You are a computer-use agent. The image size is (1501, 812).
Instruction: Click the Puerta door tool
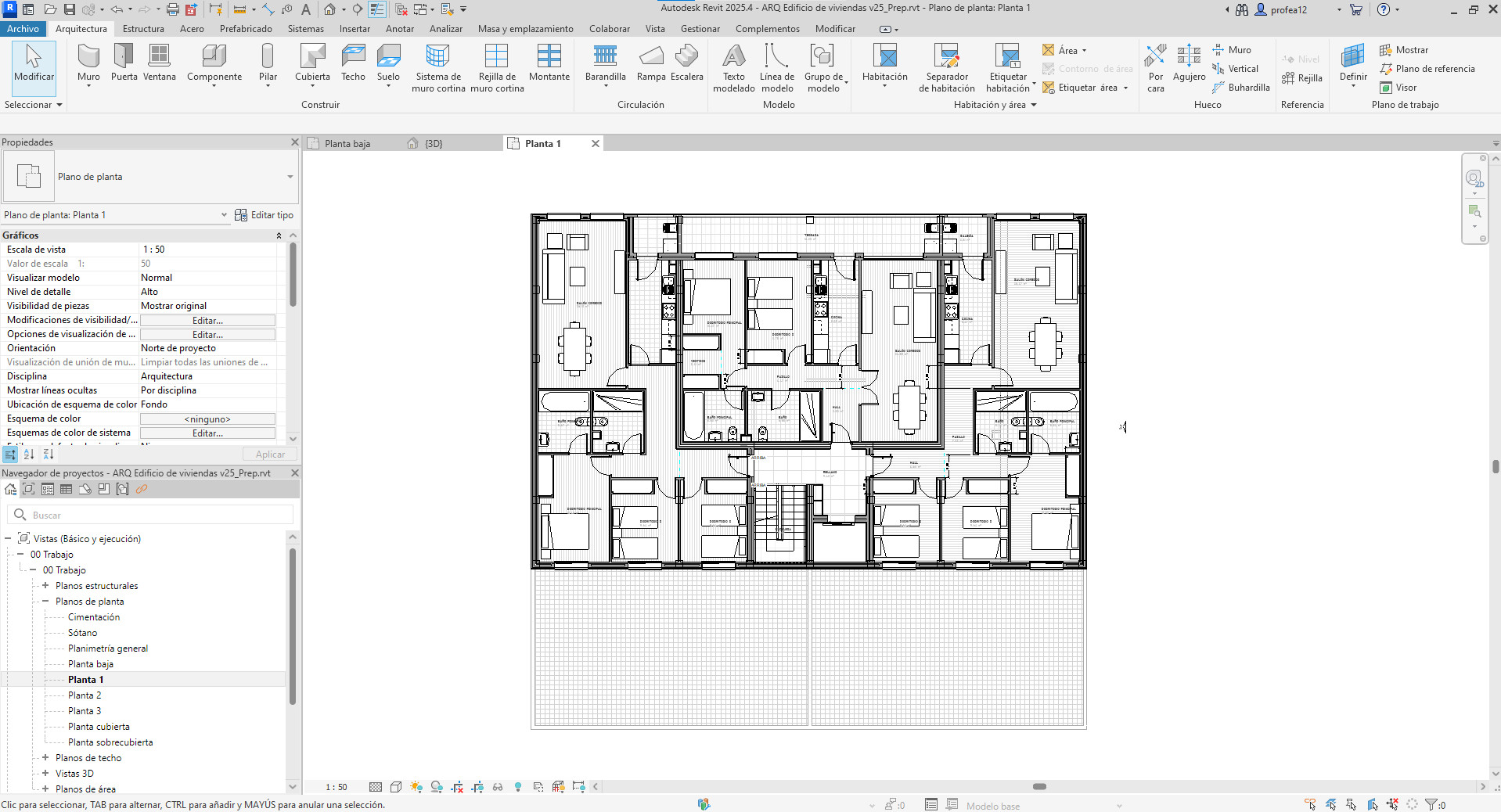124,63
